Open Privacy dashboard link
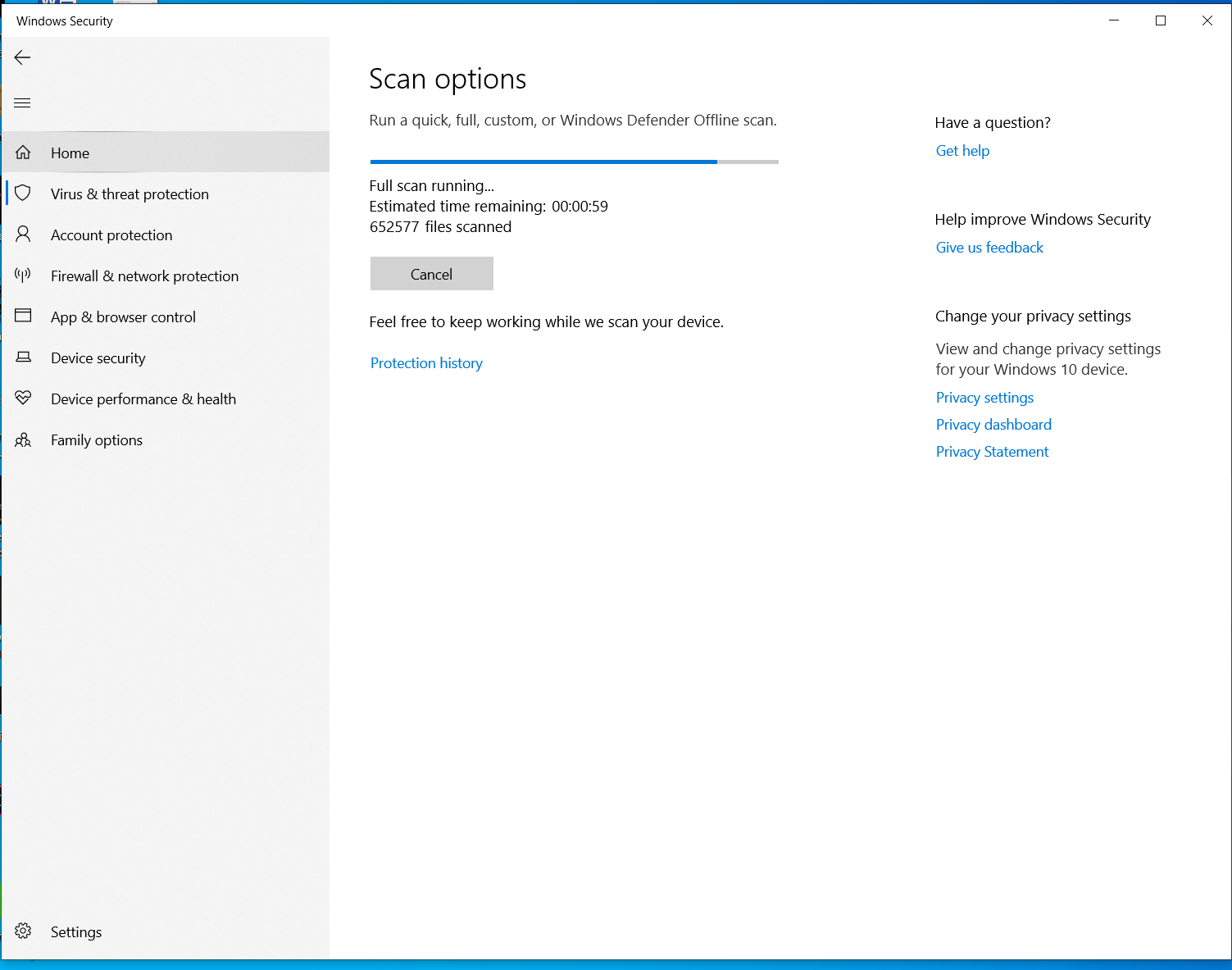 point(993,425)
